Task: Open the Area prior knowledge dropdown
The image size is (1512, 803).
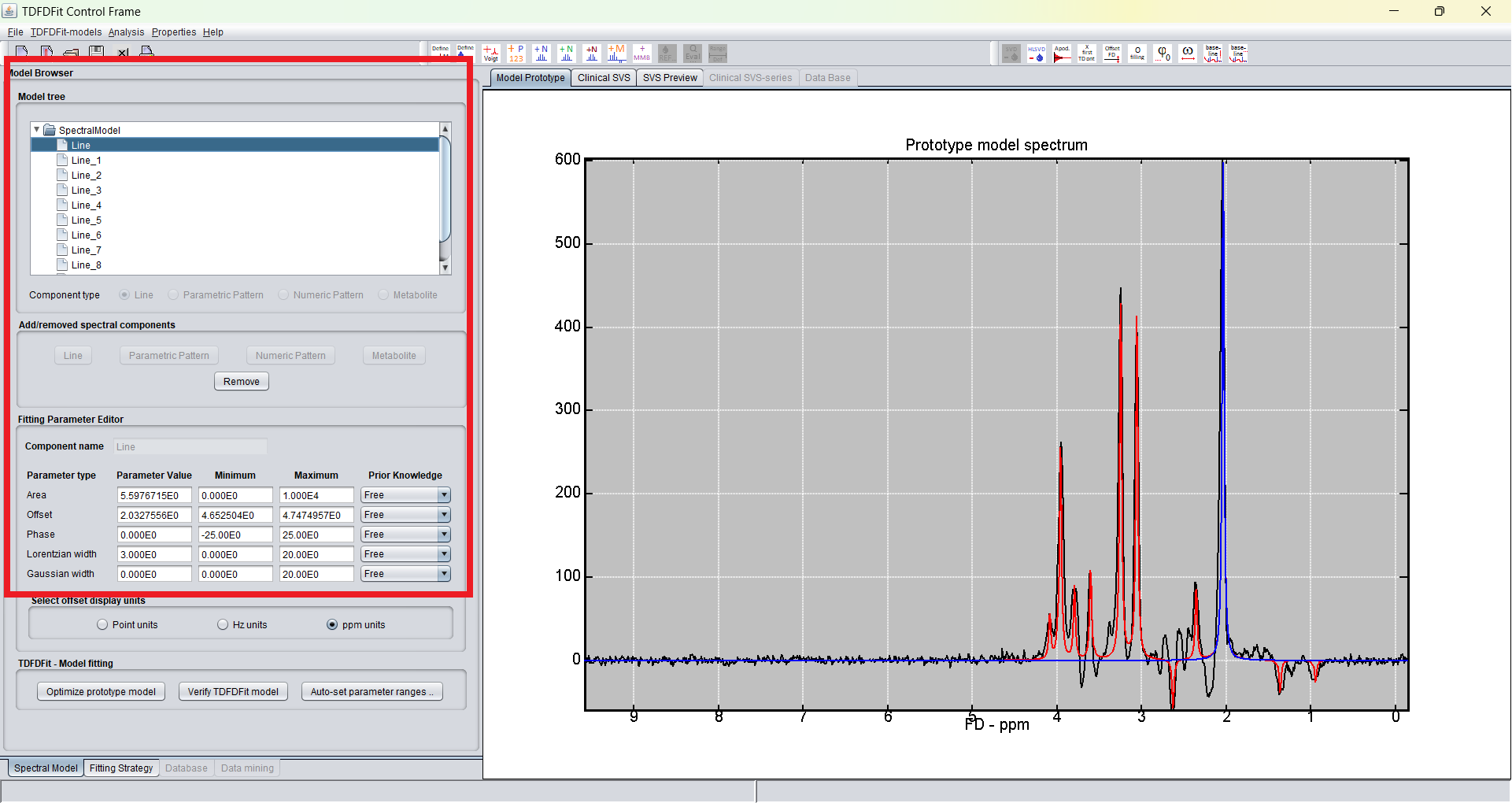Action: click(x=444, y=495)
